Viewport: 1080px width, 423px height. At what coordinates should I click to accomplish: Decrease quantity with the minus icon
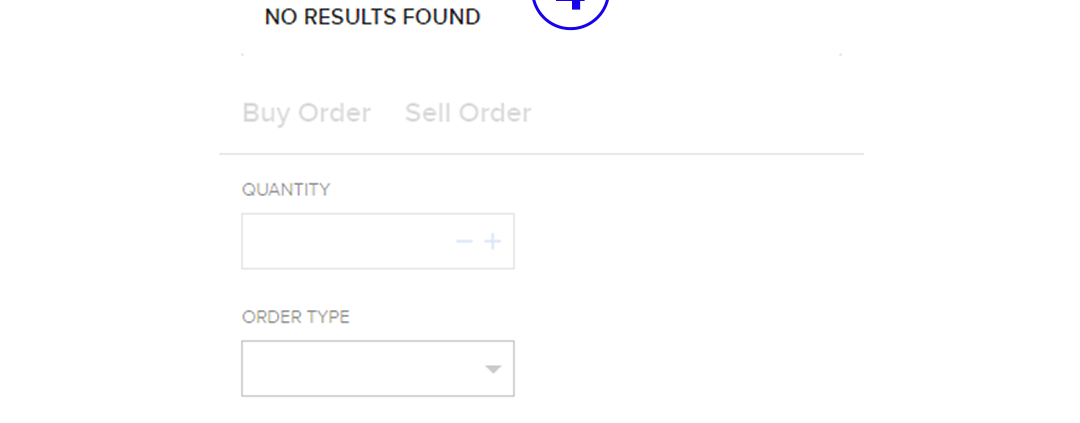(464, 241)
